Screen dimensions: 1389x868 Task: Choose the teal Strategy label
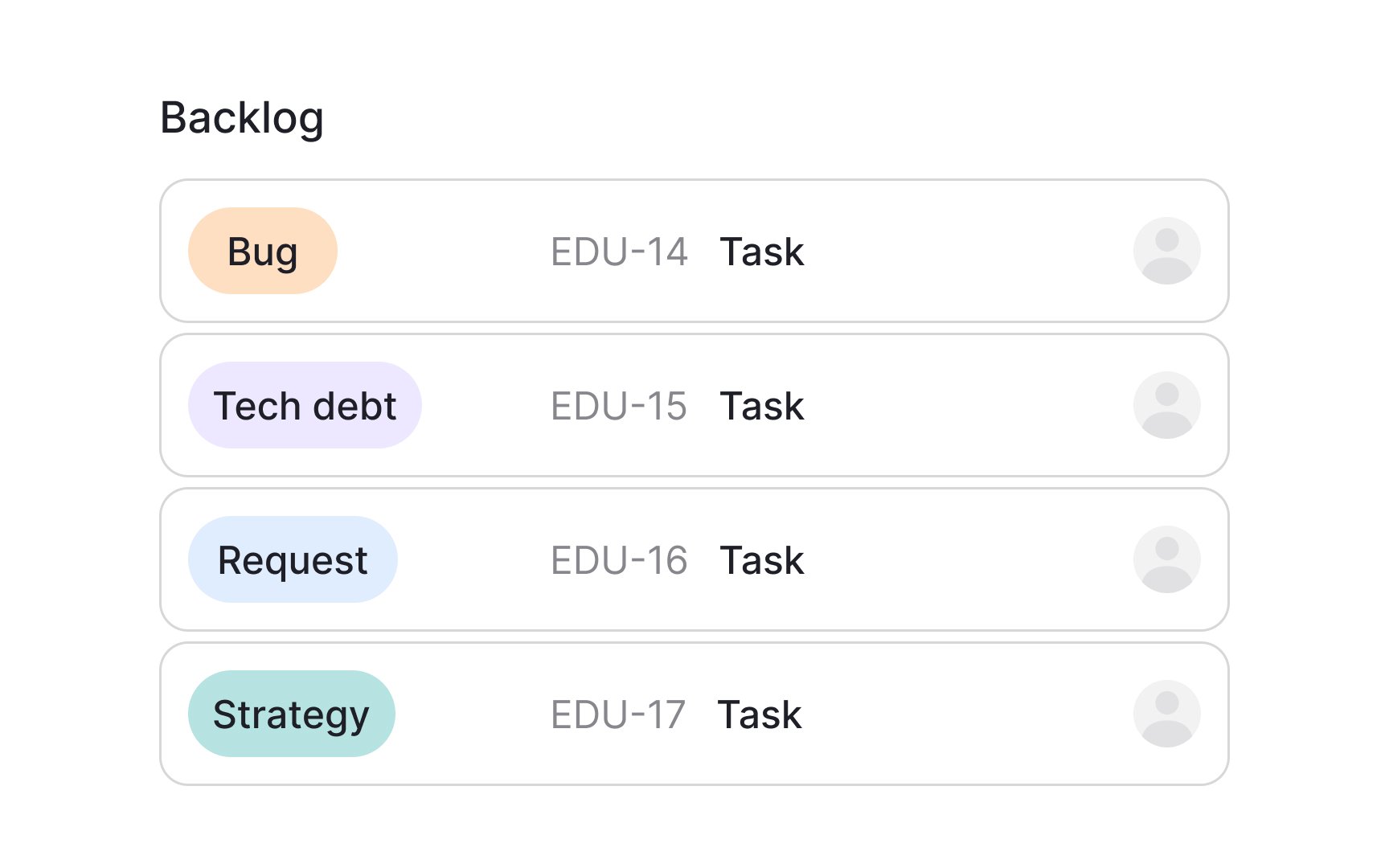pos(291,714)
